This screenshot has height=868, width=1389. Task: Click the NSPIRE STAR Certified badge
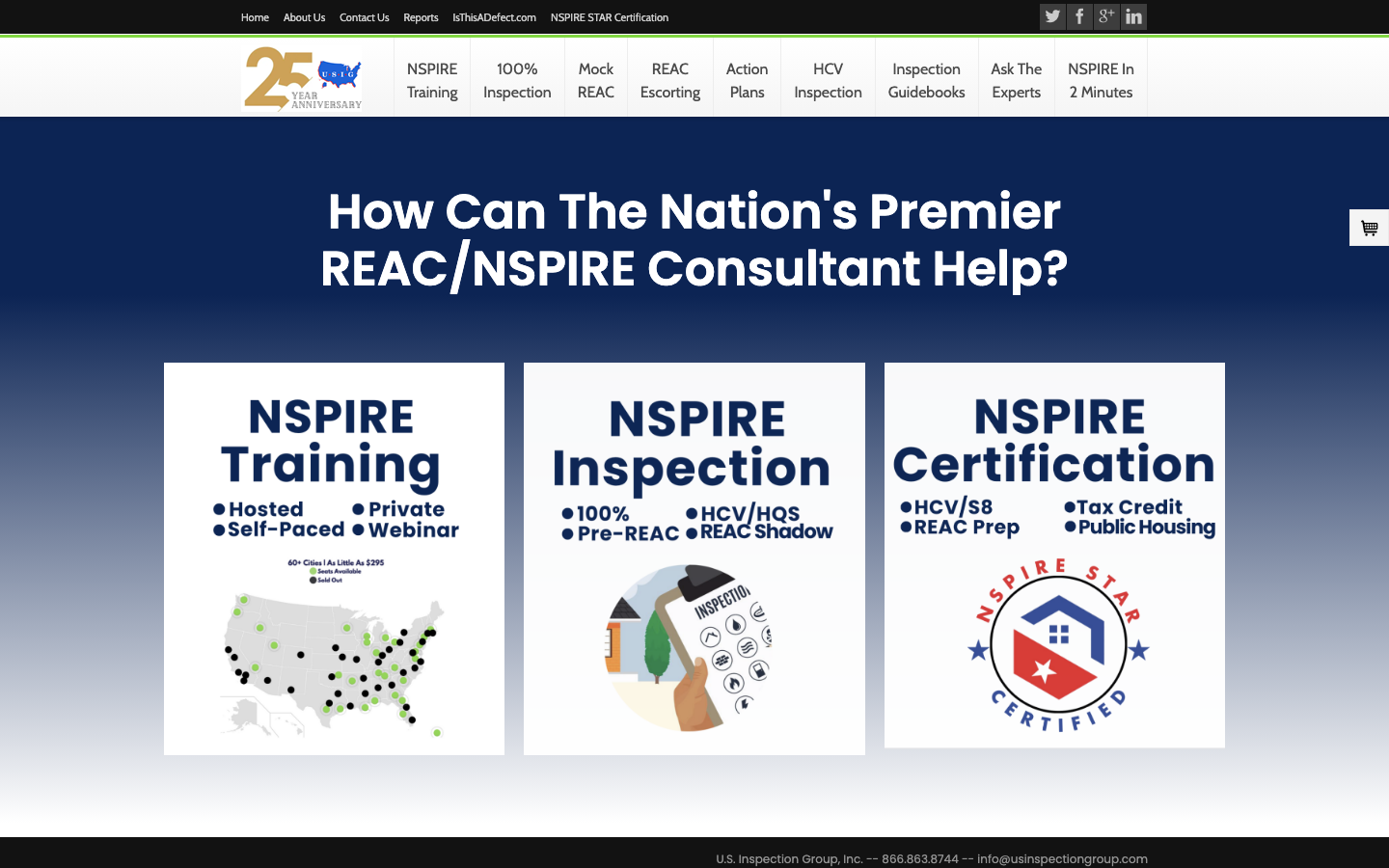click(1058, 644)
